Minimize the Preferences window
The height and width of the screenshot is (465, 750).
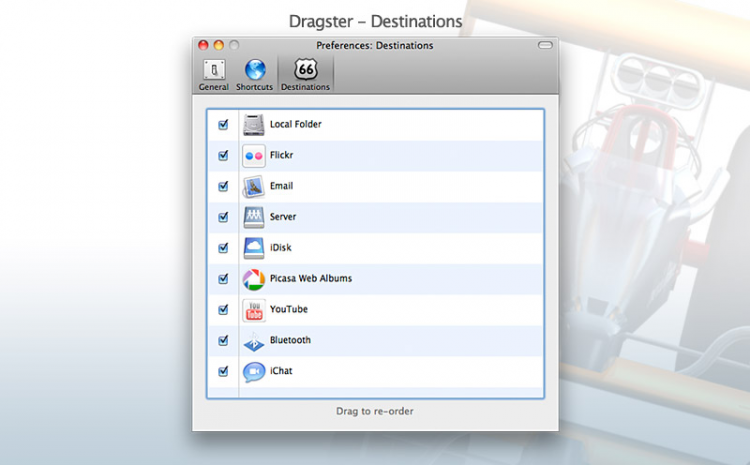click(219, 45)
